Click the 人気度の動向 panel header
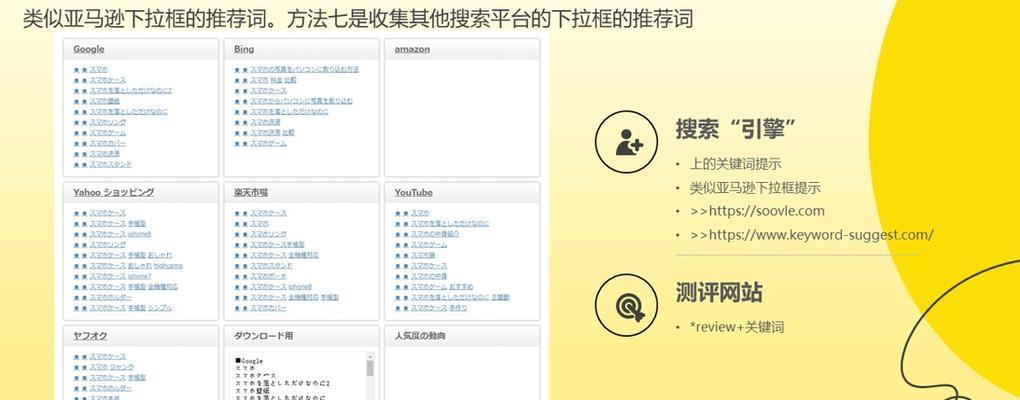Image resolution: width=1020 pixels, height=400 pixels. [420, 336]
